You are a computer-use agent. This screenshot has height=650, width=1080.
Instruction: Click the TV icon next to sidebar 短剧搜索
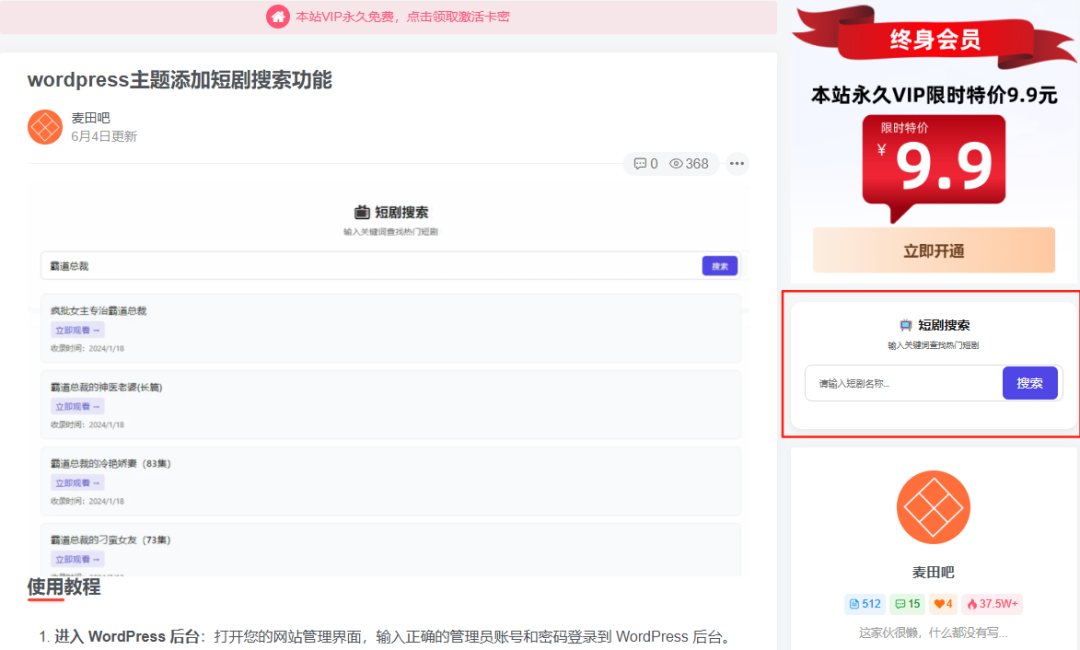[906, 325]
